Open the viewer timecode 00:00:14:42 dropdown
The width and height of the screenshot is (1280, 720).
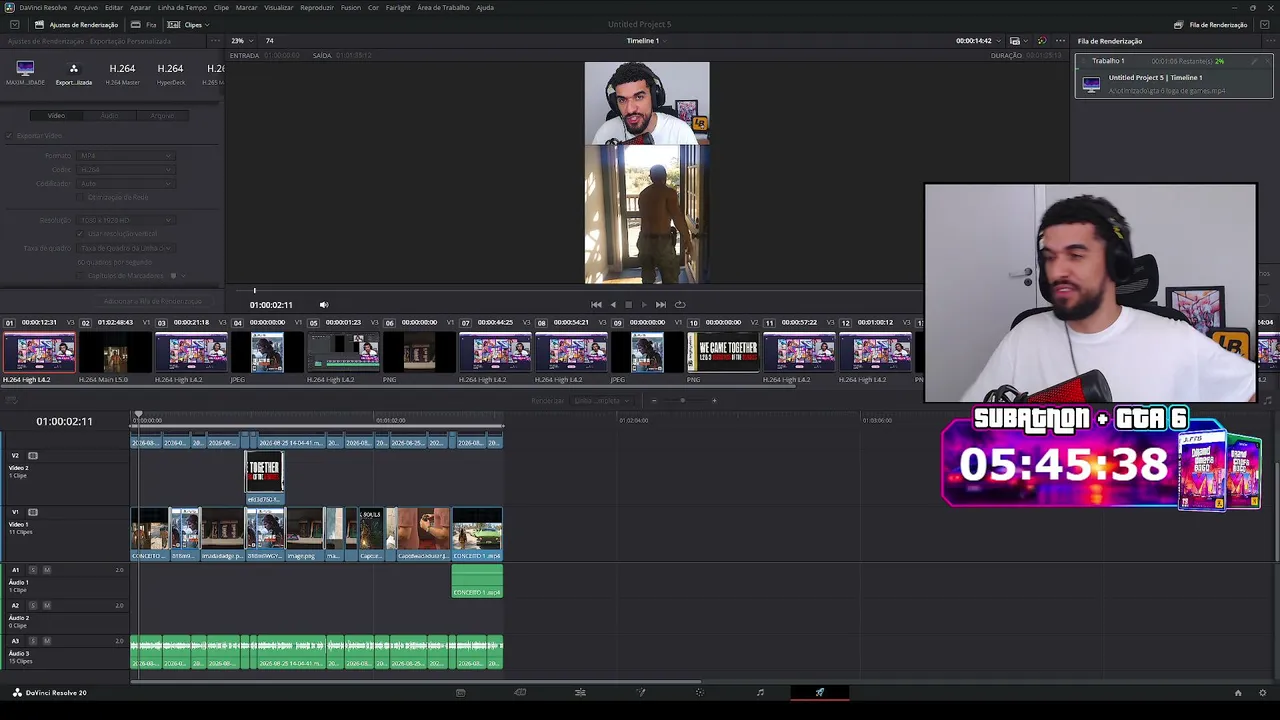tap(976, 41)
